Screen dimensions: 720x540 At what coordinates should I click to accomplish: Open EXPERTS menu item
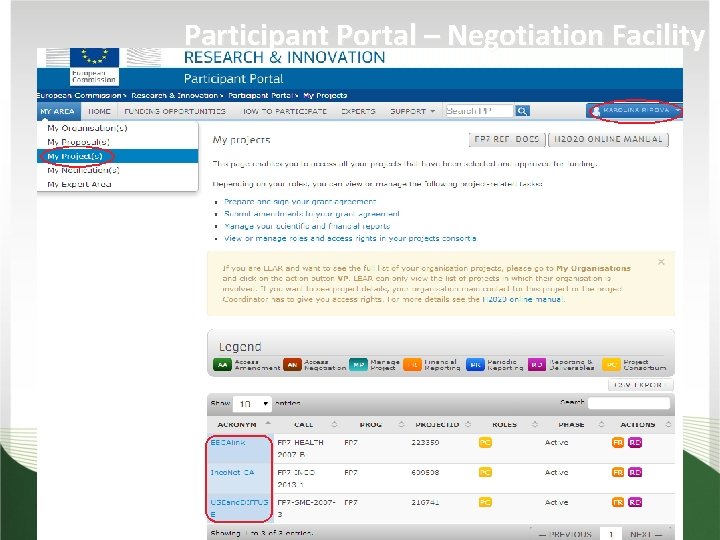358,111
